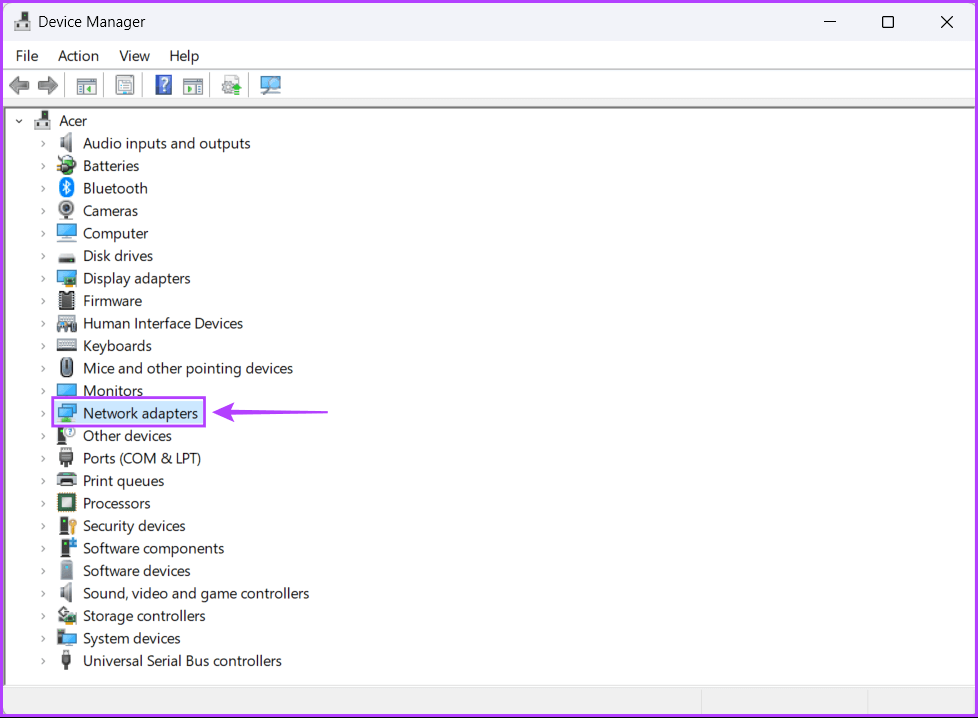Click the Update device driver toolbar icon
This screenshot has height=718, width=978.
pyautogui.click(x=232, y=85)
